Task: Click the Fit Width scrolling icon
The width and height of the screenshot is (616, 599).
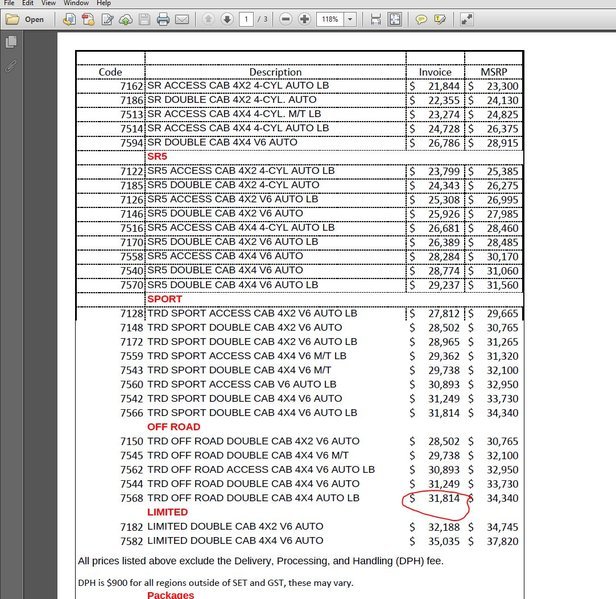Action: pos(376,19)
